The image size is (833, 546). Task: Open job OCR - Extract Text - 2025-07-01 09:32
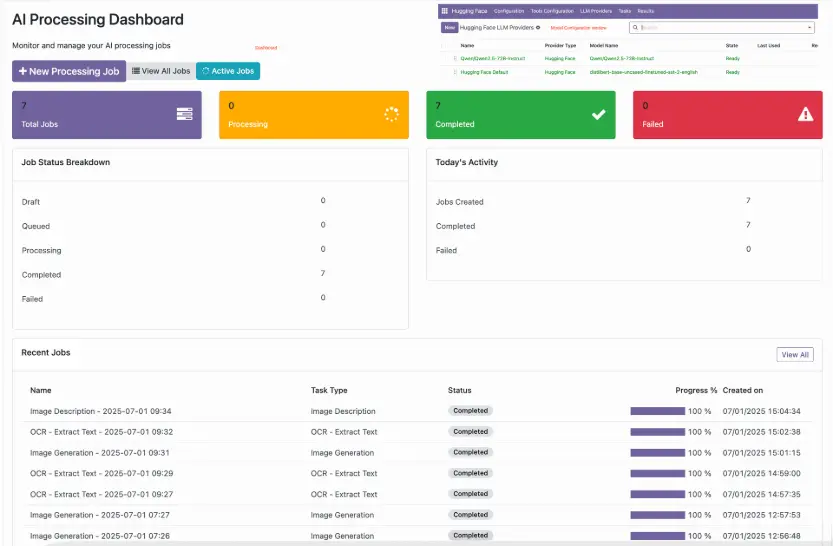[x=101, y=432]
